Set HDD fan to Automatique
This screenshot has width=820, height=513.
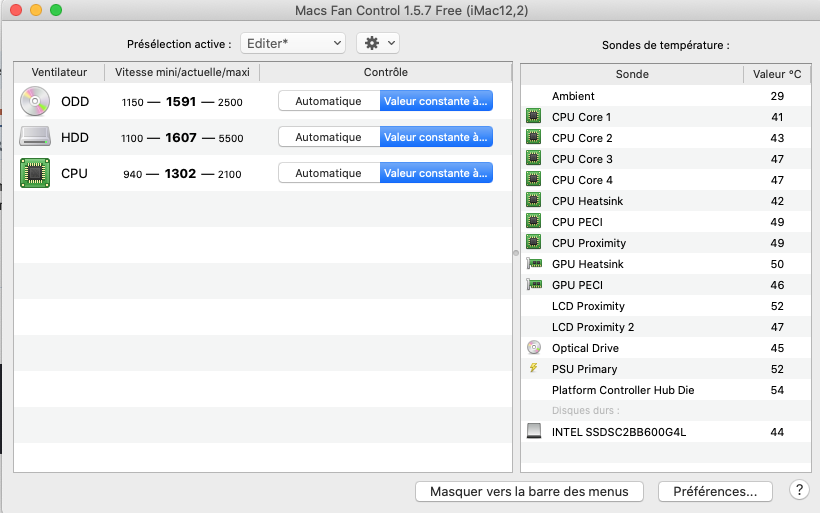click(x=328, y=137)
